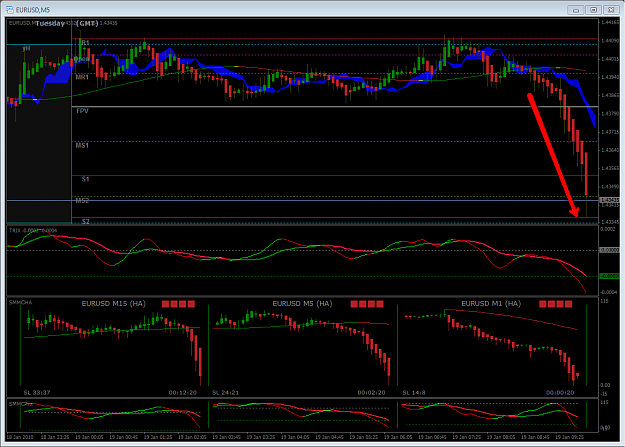
Task: Click last red signal square beside M15 (HA)
Action: [x=191, y=304]
